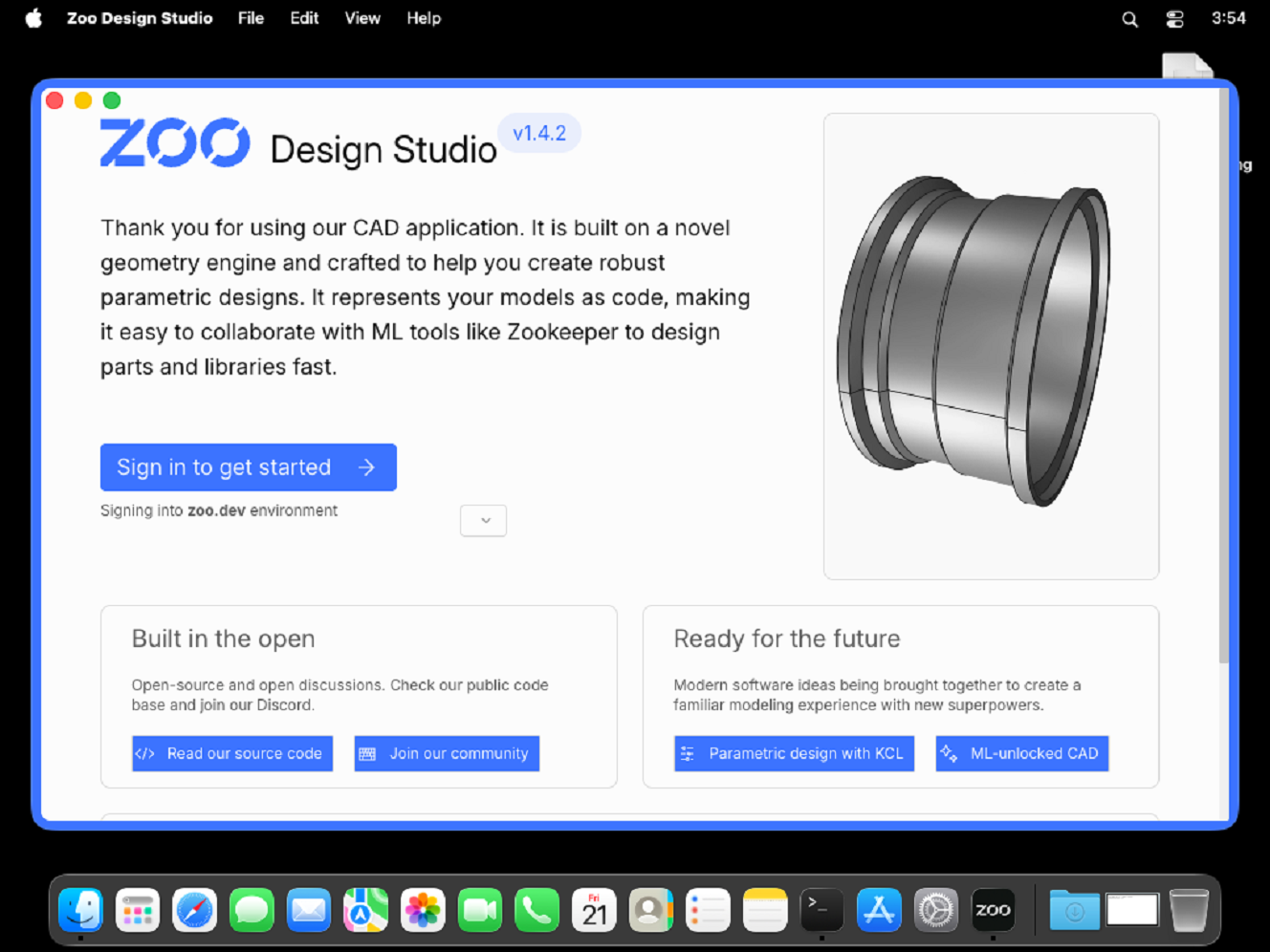1270x952 pixels.
Task: Click the 3D cylinder model preview
Action: 991,346
